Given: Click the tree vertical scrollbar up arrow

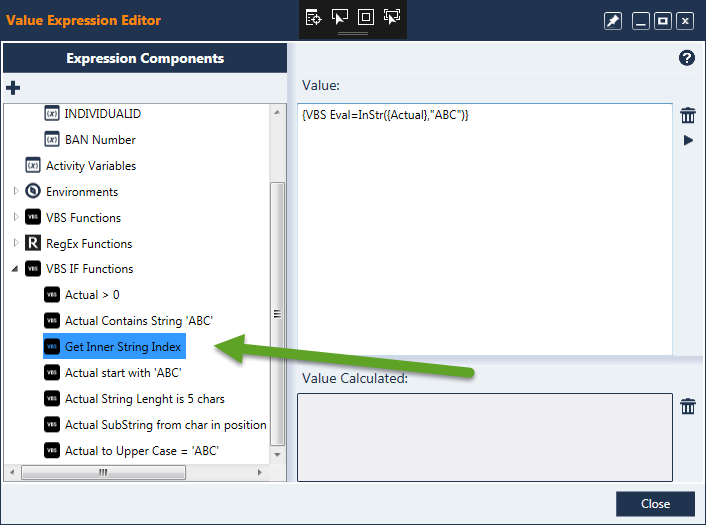Looking at the screenshot, I should click(277, 112).
